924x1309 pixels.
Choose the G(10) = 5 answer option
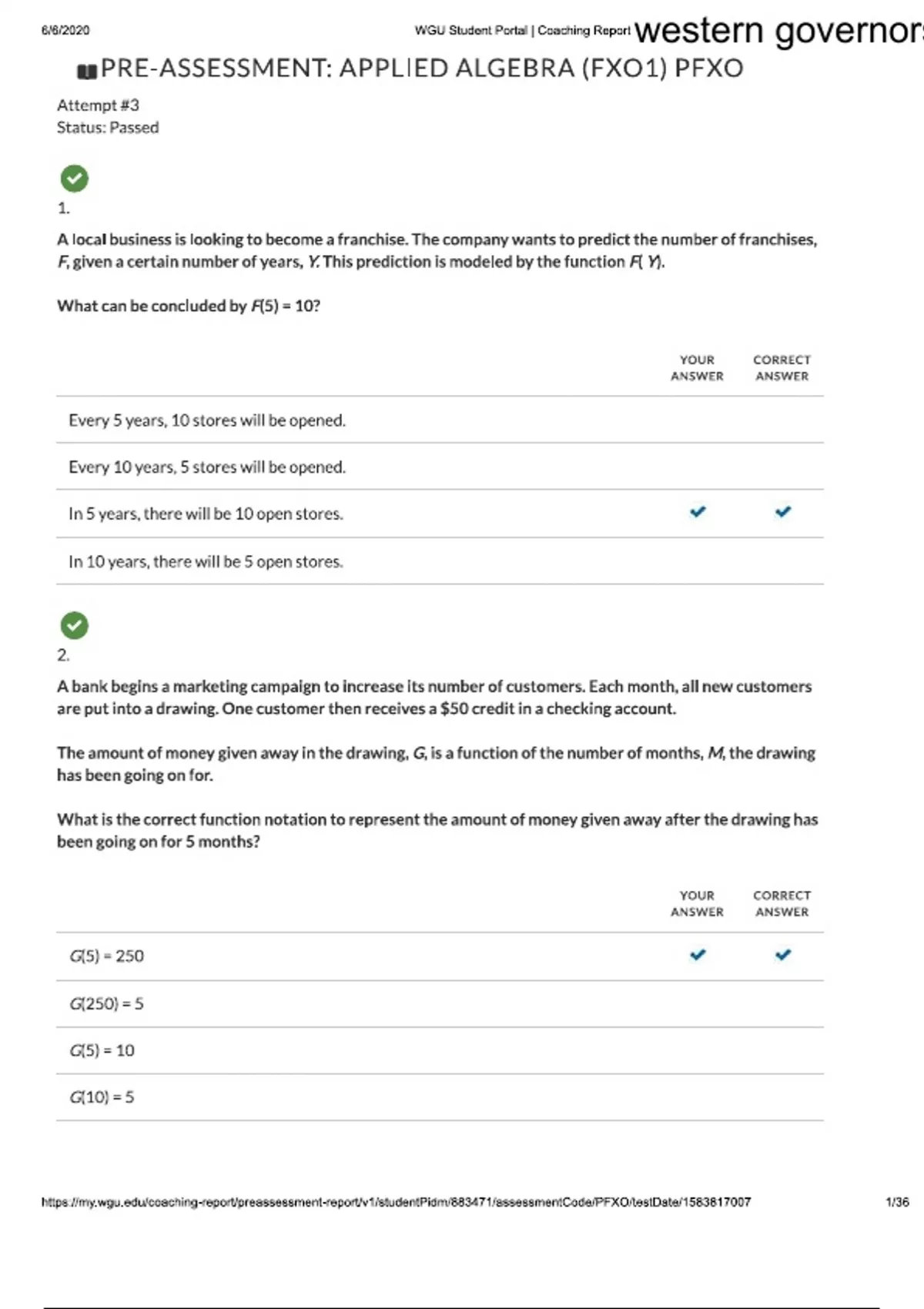point(102,1097)
